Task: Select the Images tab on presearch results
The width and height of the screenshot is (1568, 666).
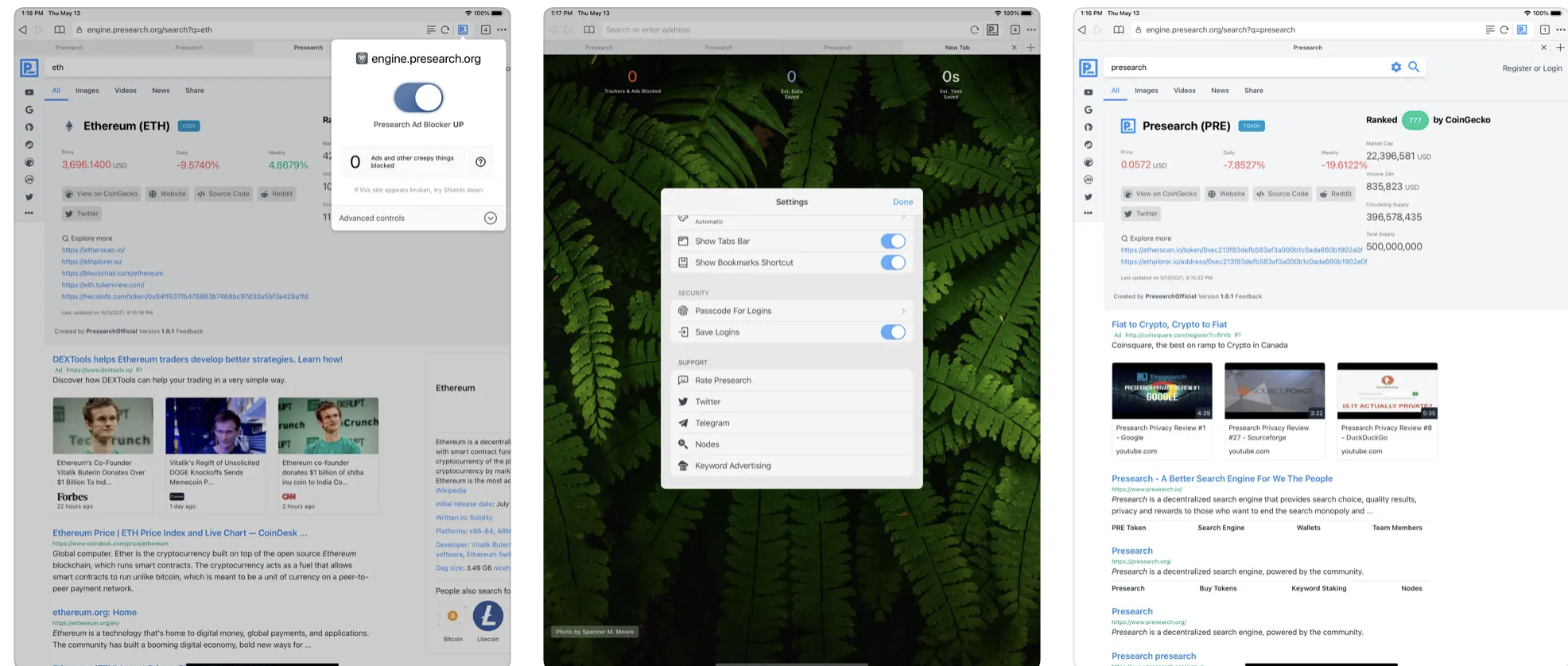Action: tap(1147, 91)
